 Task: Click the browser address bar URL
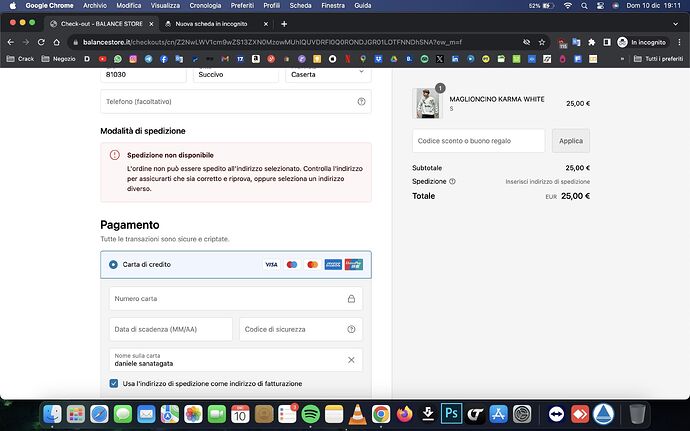[x=272, y=42]
